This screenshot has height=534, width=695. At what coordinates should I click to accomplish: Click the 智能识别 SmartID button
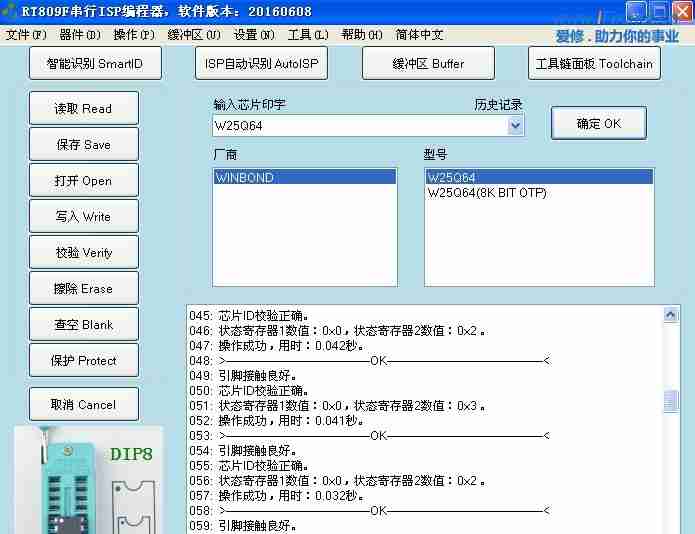click(x=94, y=64)
